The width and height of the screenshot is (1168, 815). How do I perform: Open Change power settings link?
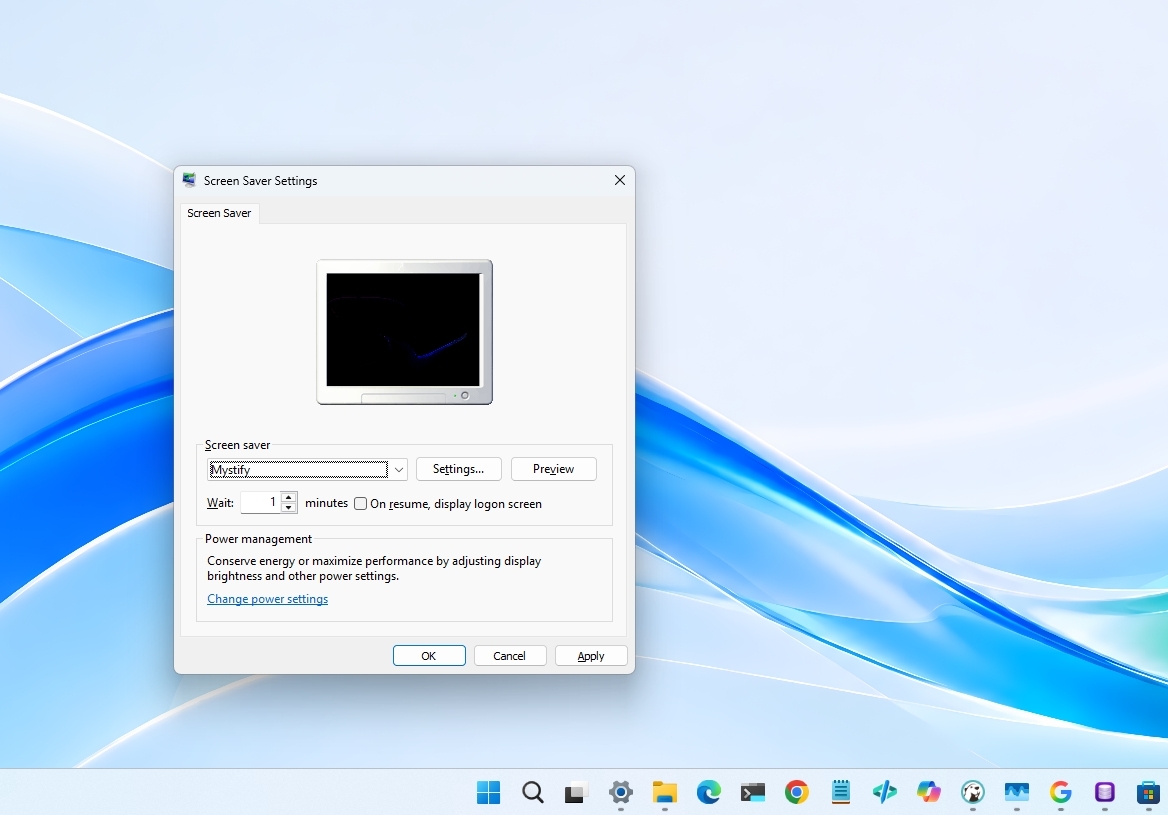[x=267, y=599]
